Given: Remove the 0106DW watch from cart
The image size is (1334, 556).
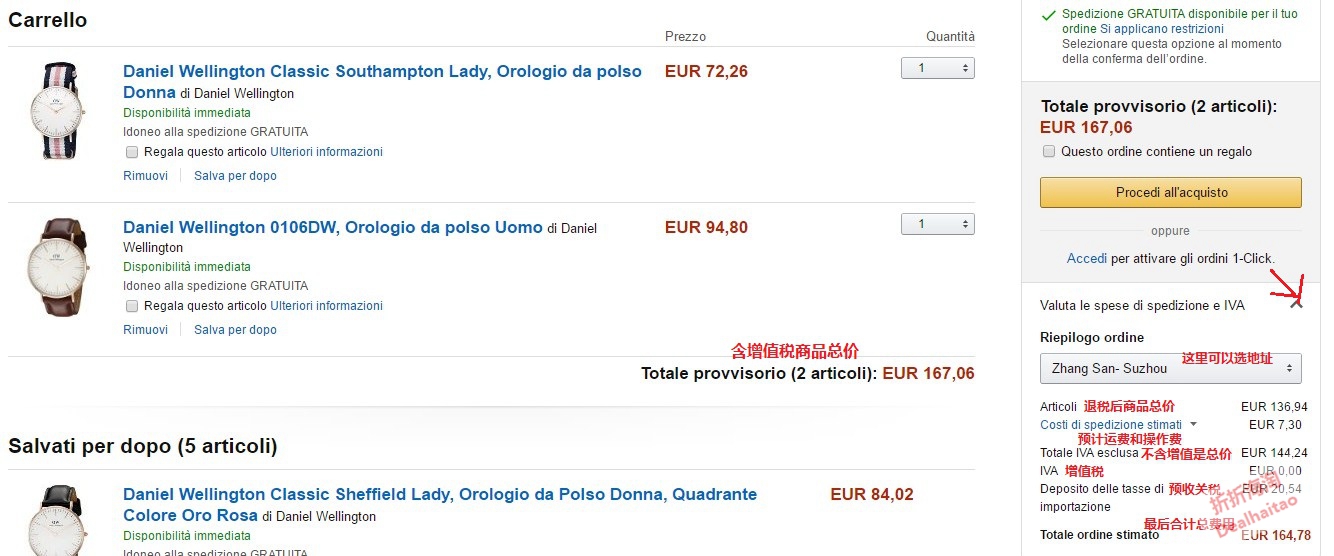Looking at the screenshot, I should point(145,330).
